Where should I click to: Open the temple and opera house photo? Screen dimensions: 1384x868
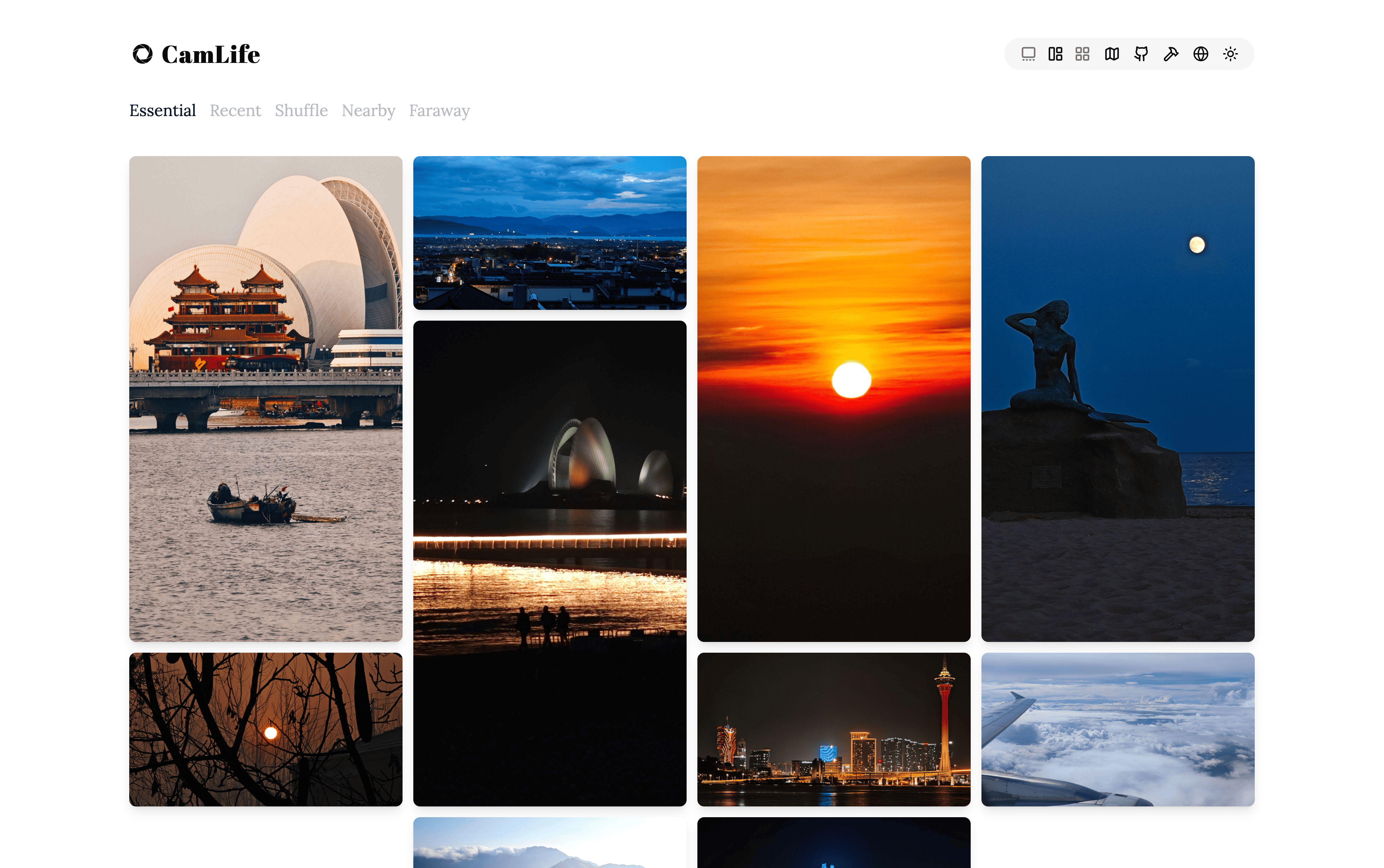pyautogui.click(x=265, y=396)
